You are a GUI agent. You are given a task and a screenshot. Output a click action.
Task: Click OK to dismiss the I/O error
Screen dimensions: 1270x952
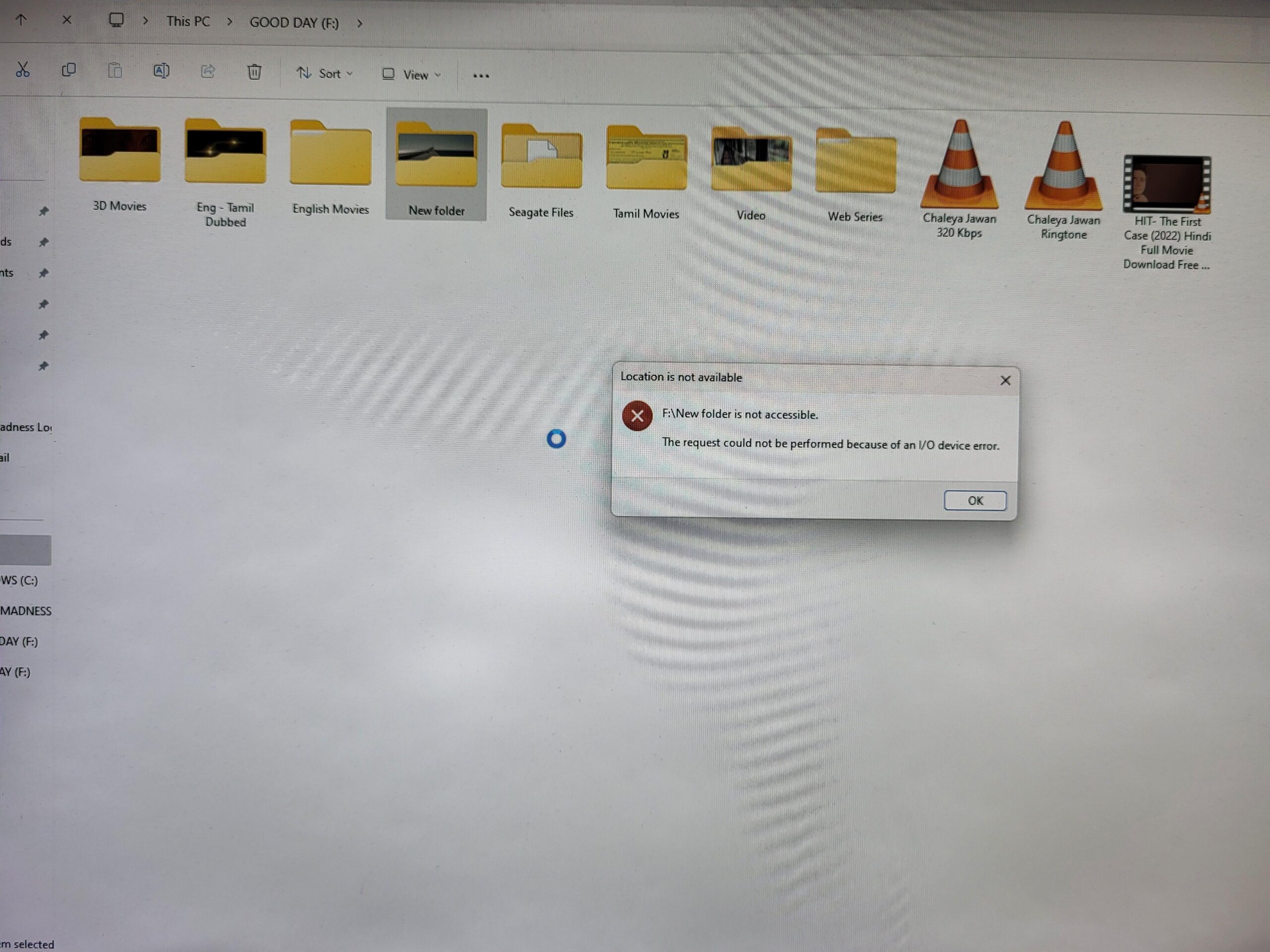(x=975, y=500)
